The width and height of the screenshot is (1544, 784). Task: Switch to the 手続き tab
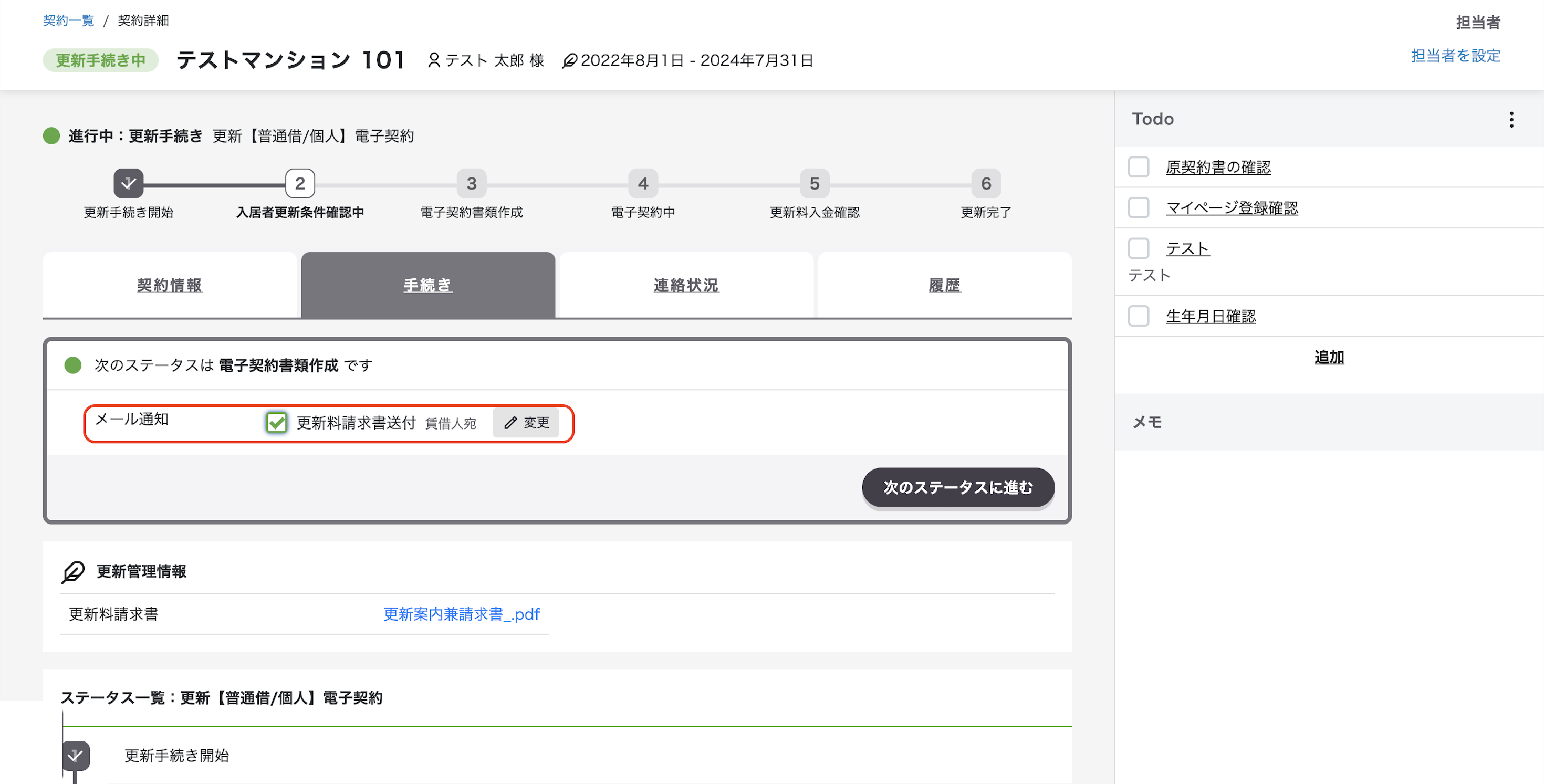point(428,285)
